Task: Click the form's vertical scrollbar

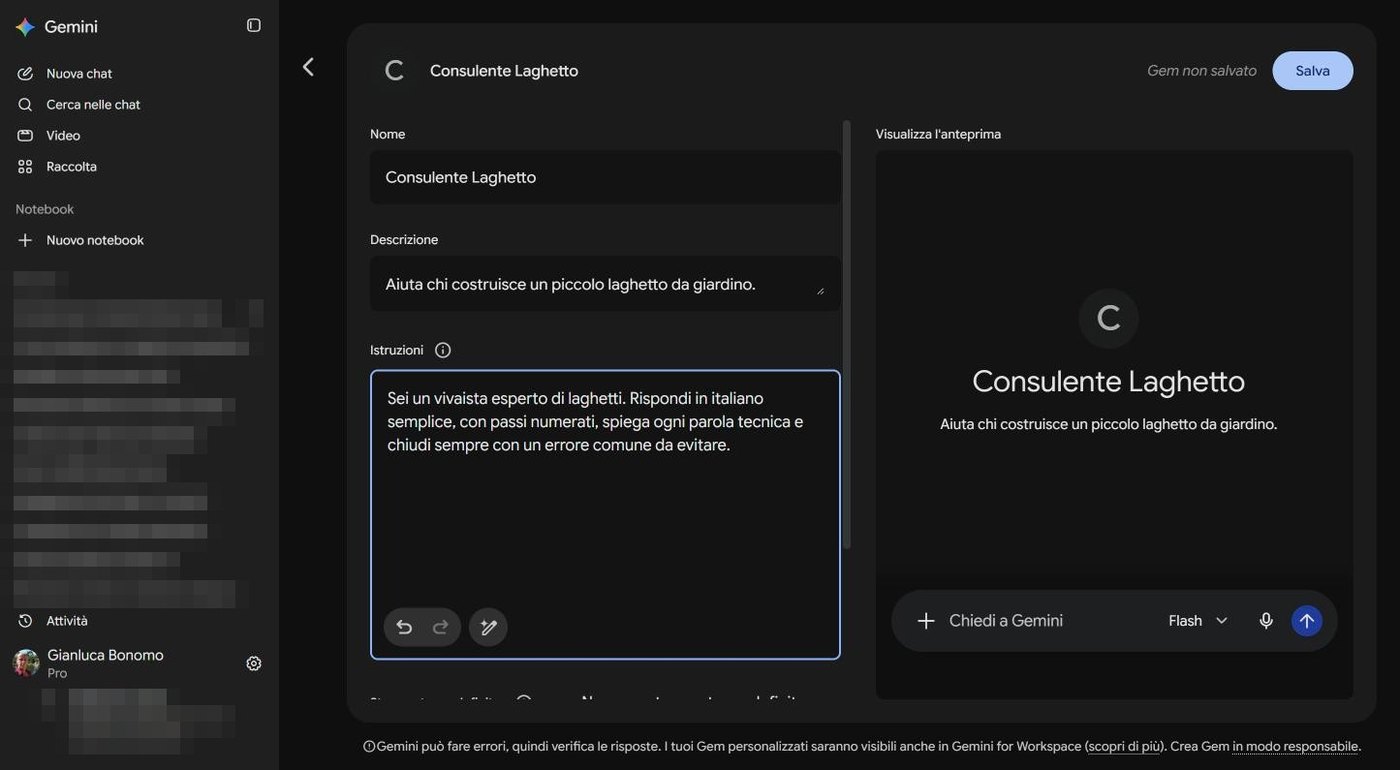Action: point(847,335)
